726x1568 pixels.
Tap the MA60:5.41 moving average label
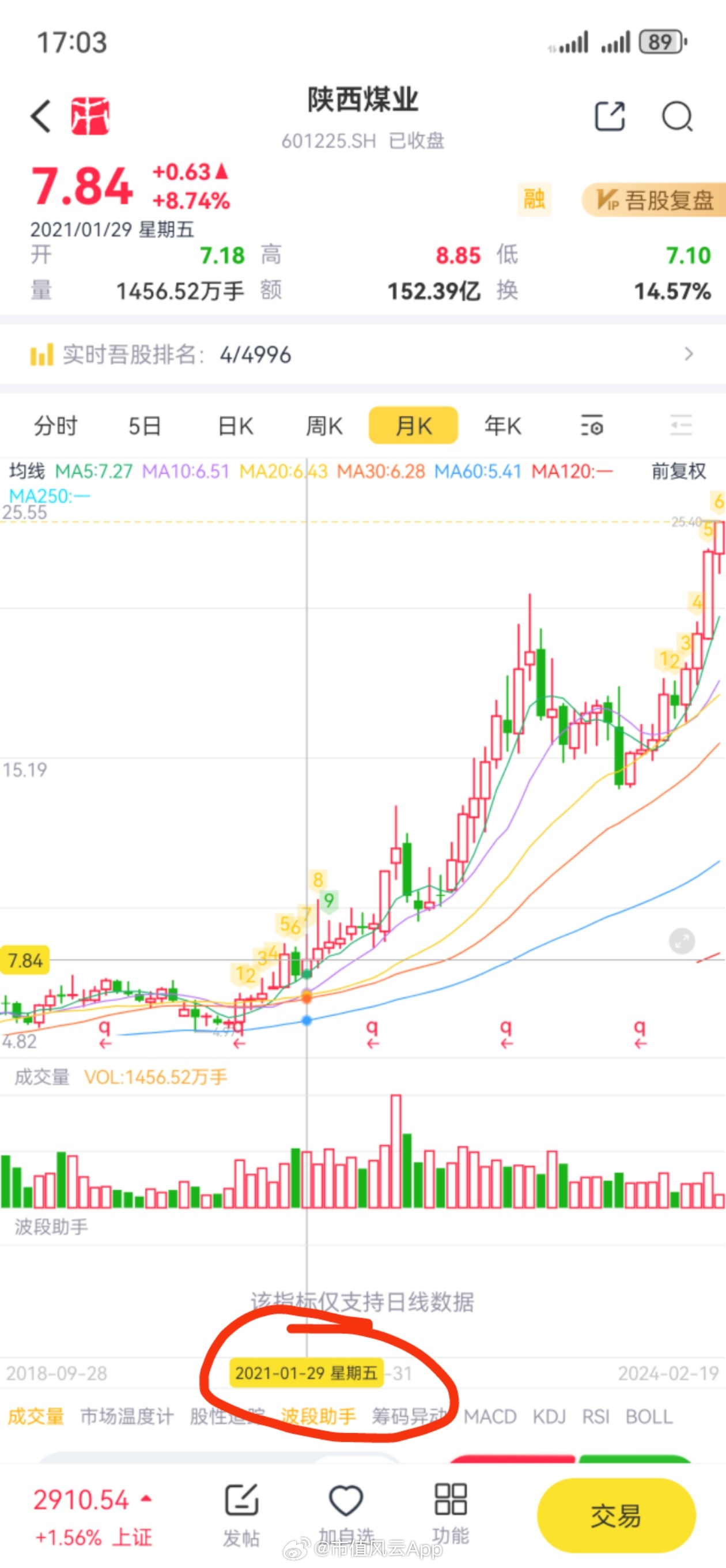pos(478,471)
